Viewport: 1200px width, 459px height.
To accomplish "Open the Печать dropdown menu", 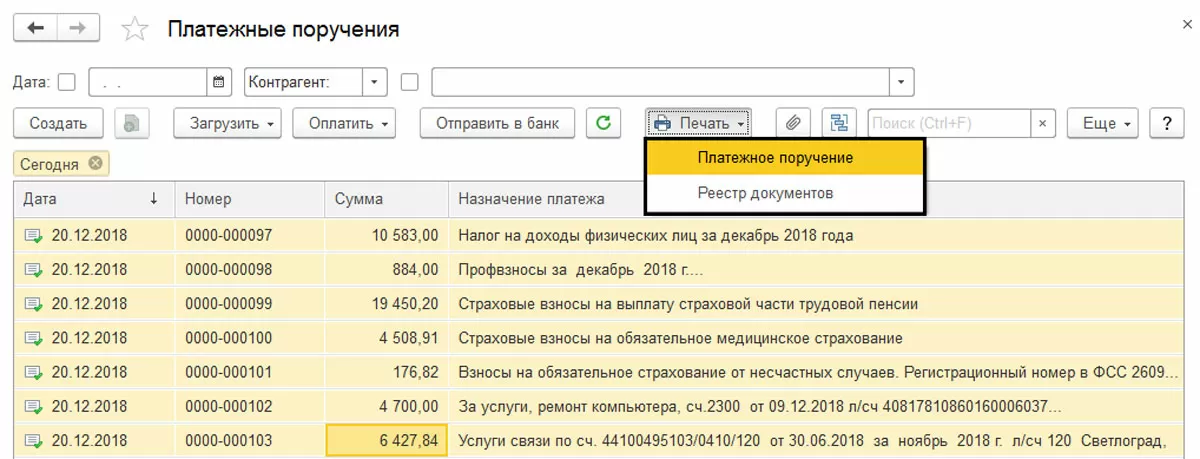I will [699, 123].
